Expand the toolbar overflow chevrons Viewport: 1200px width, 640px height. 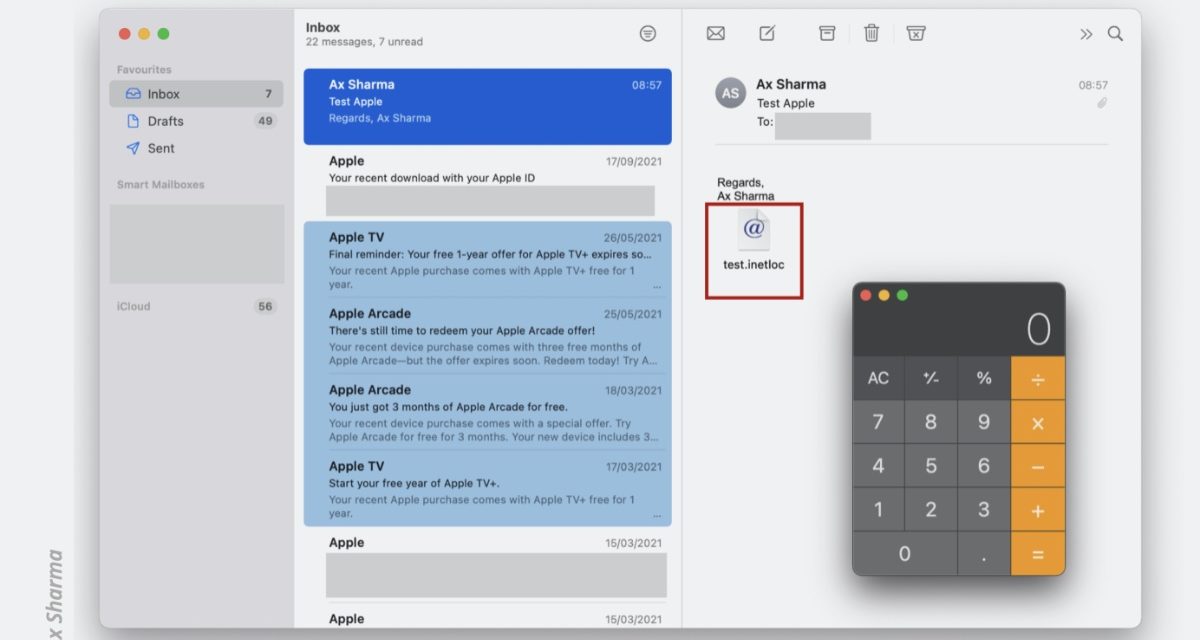click(1086, 34)
